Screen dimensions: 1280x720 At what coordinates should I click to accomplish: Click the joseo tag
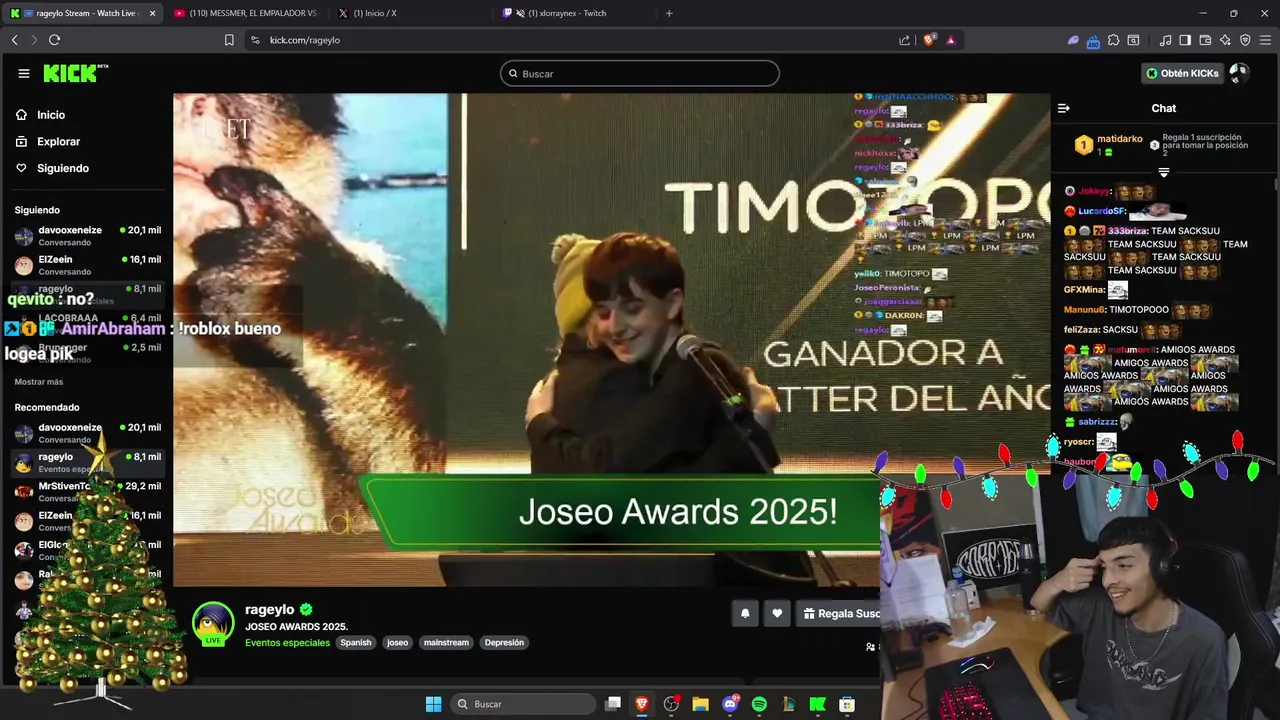(398, 643)
